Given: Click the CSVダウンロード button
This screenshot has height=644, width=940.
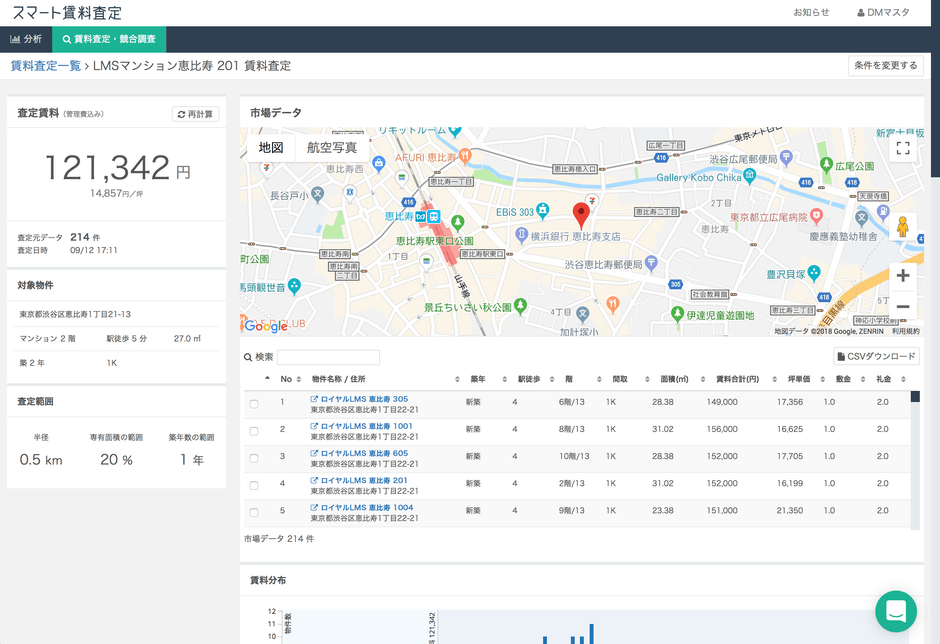Looking at the screenshot, I should [876, 356].
